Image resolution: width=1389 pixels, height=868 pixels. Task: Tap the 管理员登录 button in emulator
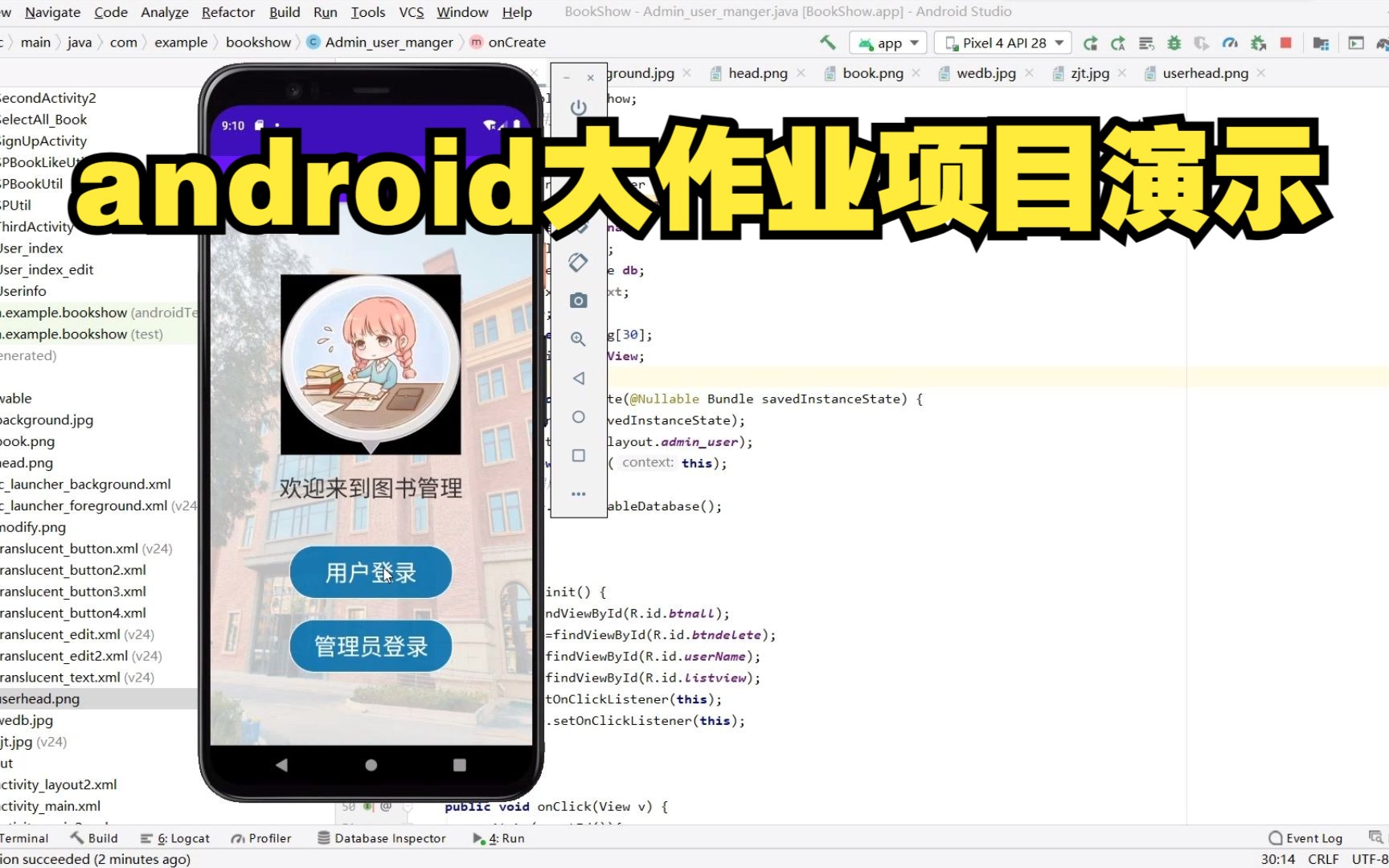(371, 646)
